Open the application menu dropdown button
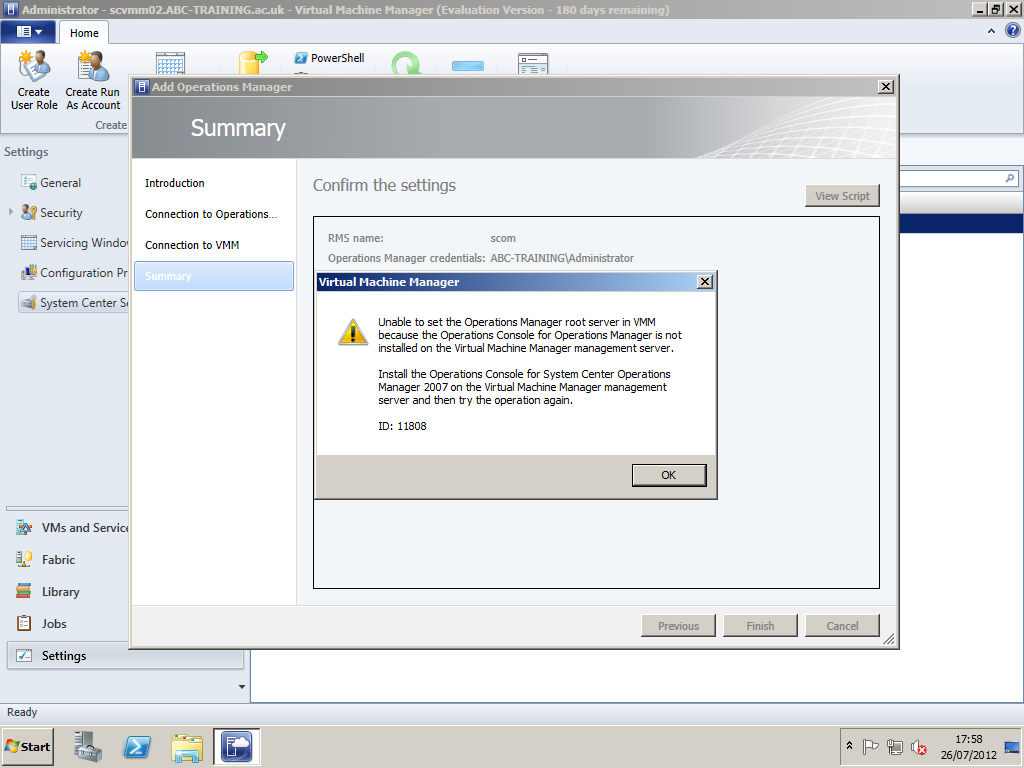The height and width of the screenshot is (768, 1024). pos(29,31)
